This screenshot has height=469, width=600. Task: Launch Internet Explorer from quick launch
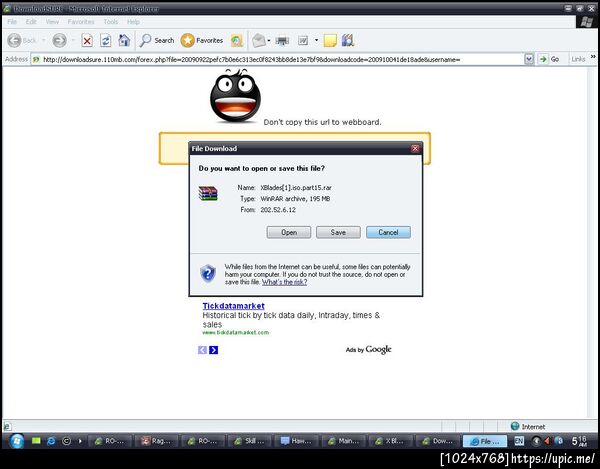(x=51, y=441)
